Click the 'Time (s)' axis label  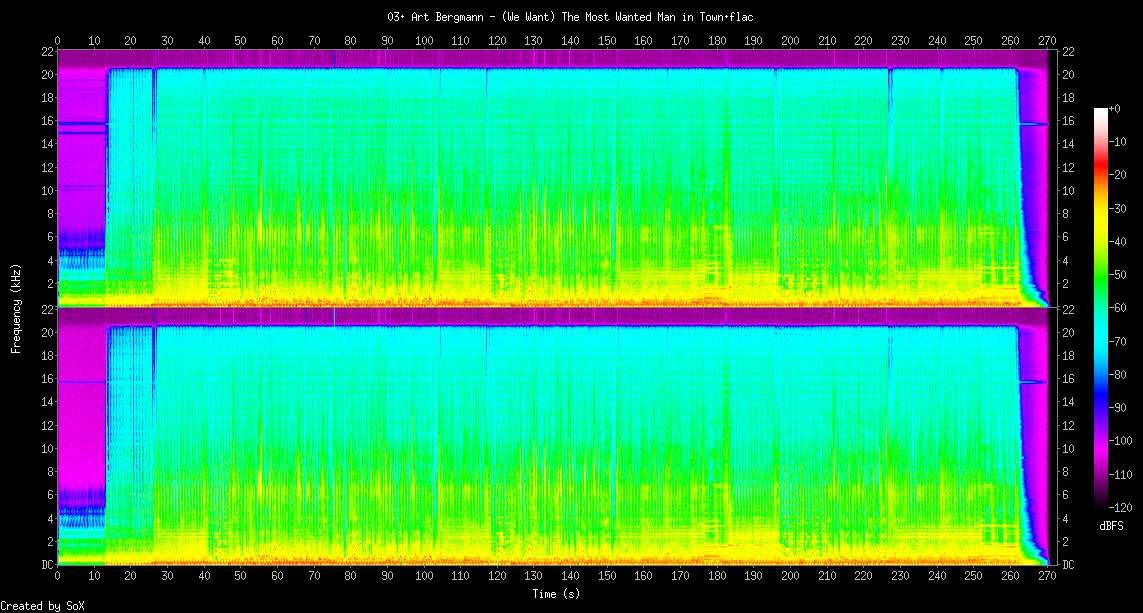[x=555, y=594]
